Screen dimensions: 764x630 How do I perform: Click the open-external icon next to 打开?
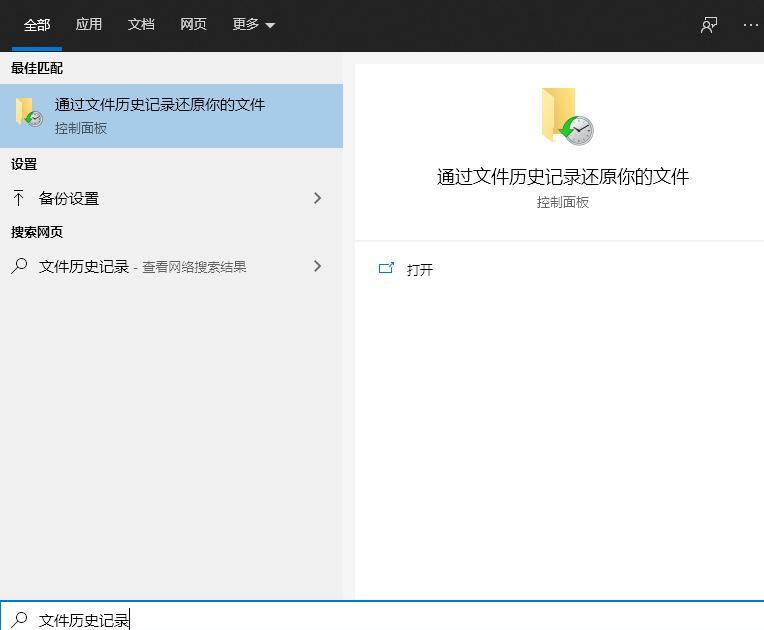[x=386, y=268]
